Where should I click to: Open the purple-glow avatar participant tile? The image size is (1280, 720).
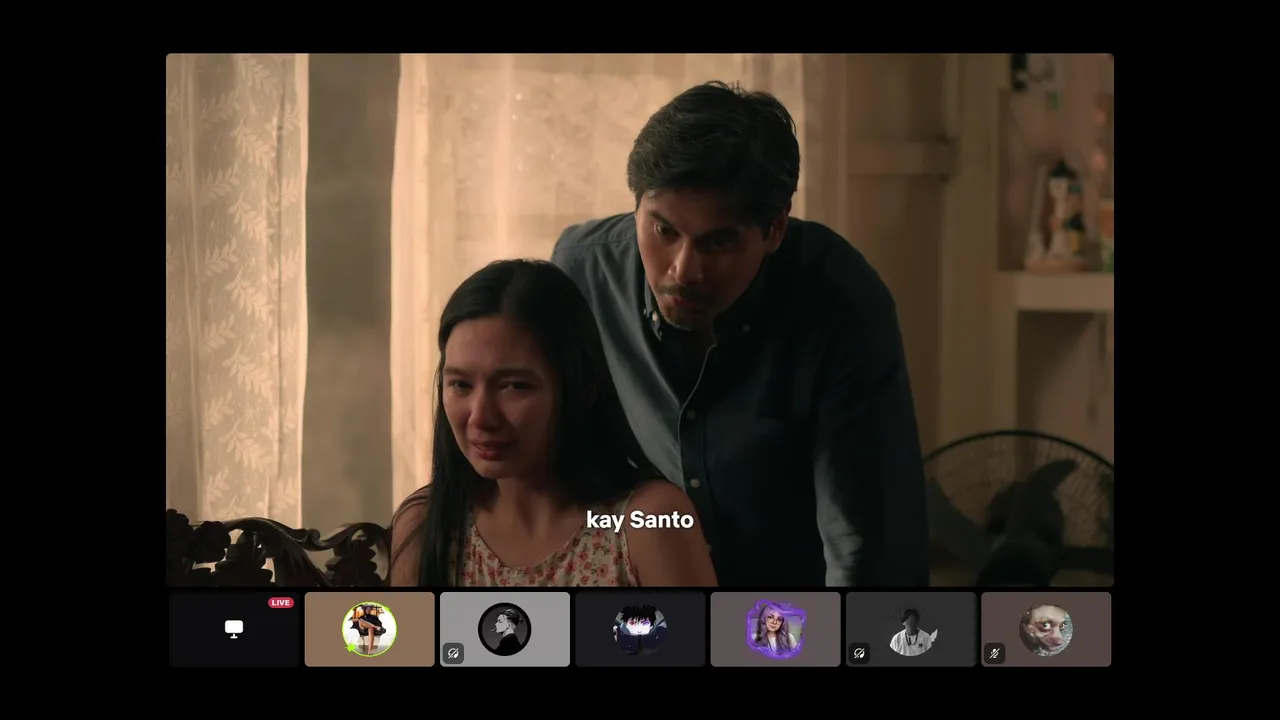click(775, 629)
